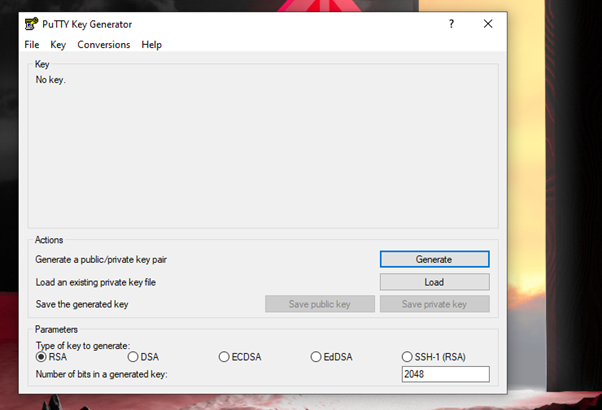
Task: Click 'Generate a public/private key pair' label
Action: tap(101, 260)
